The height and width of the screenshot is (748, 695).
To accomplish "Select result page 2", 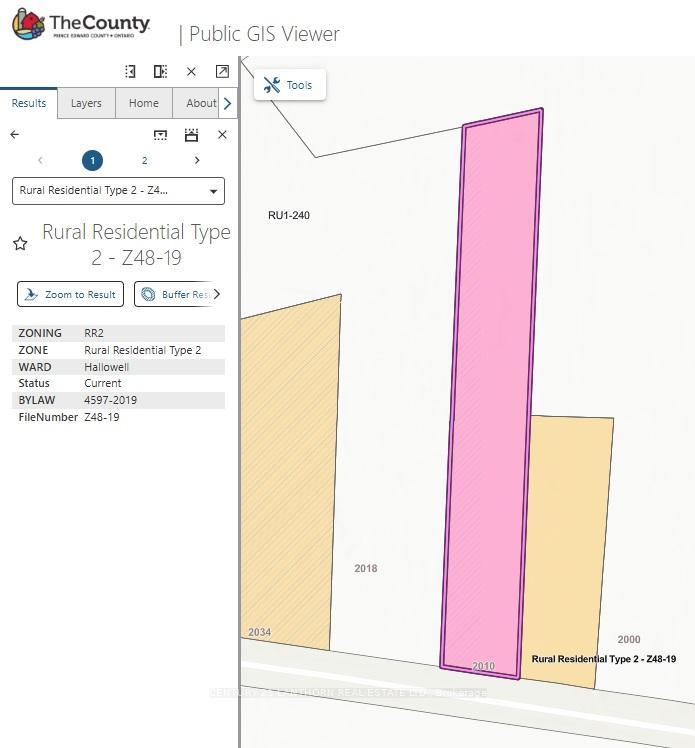I will (144, 160).
